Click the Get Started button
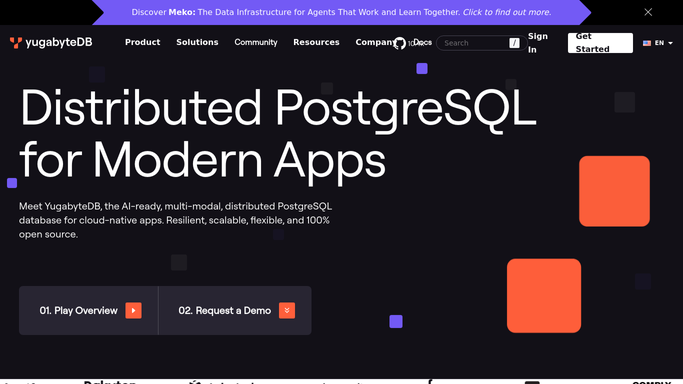Viewport: 683px width, 384px height. click(x=600, y=43)
